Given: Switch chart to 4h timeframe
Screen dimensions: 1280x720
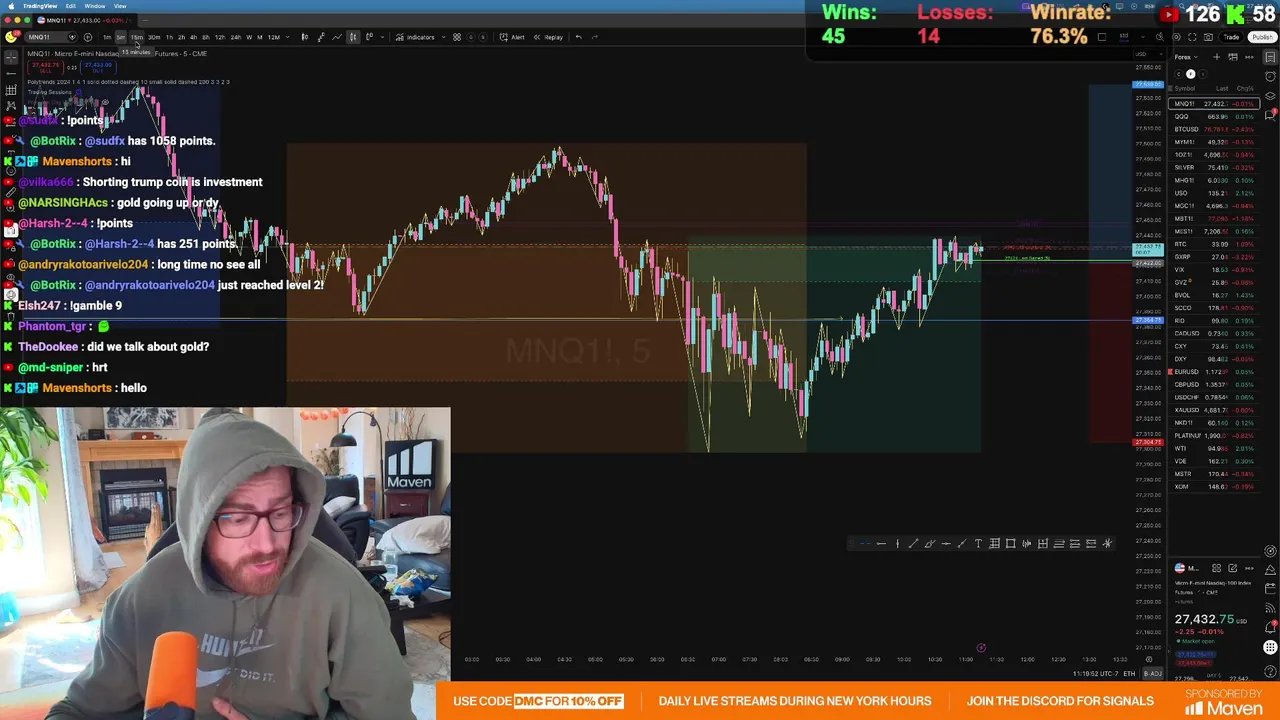Looking at the screenshot, I should [193, 37].
